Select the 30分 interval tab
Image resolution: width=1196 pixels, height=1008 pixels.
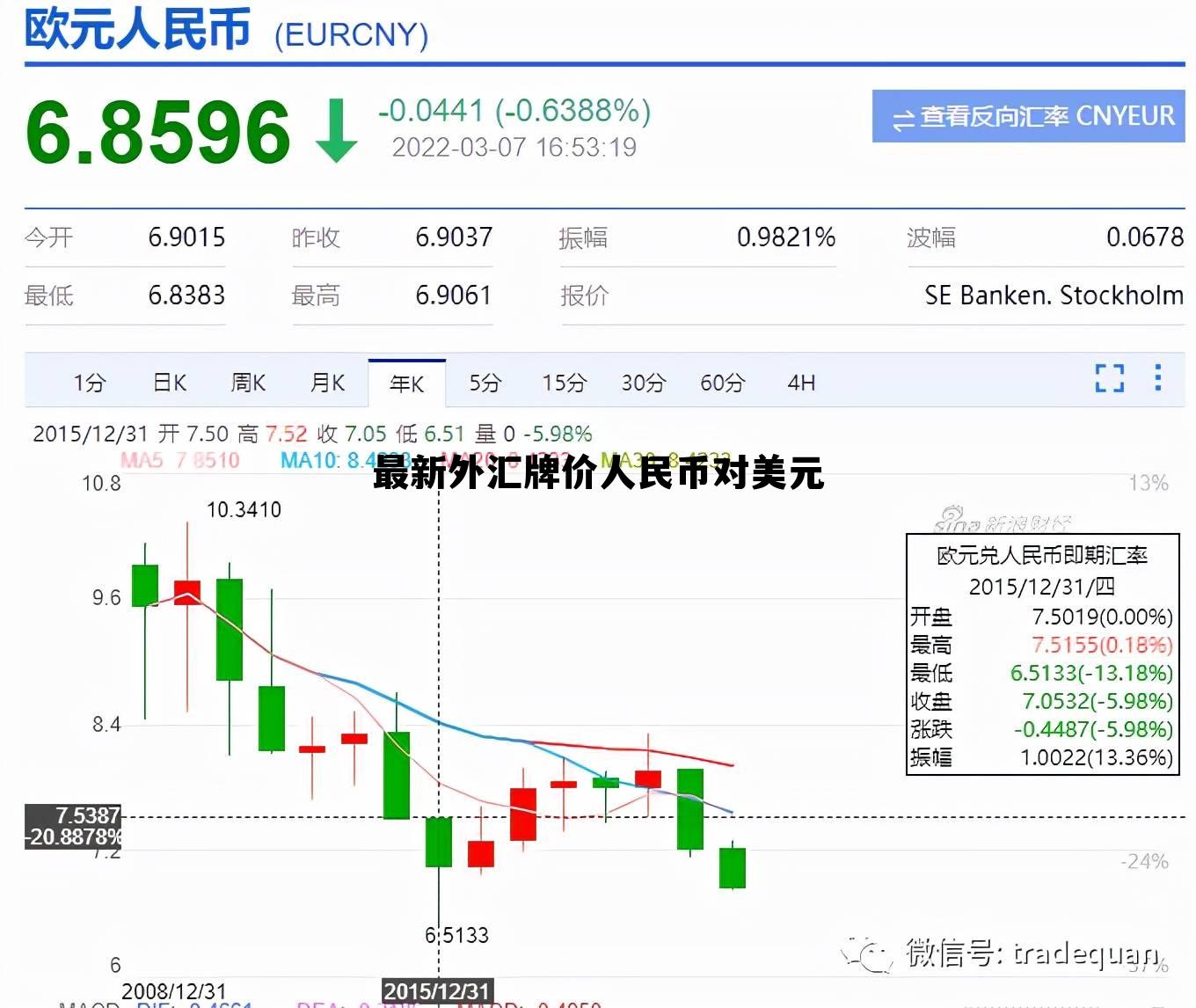coord(643,383)
